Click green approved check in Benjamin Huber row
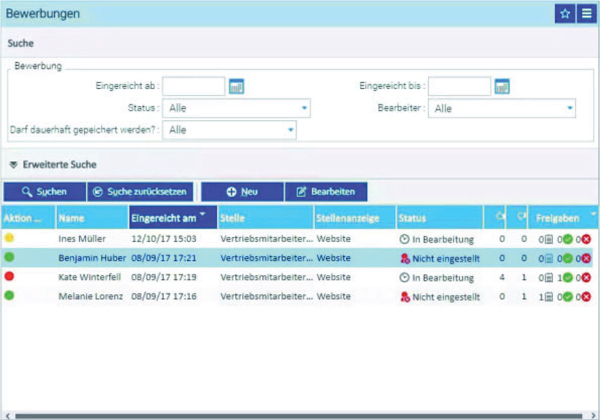The image size is (600, 420). (x=568, y=259)
